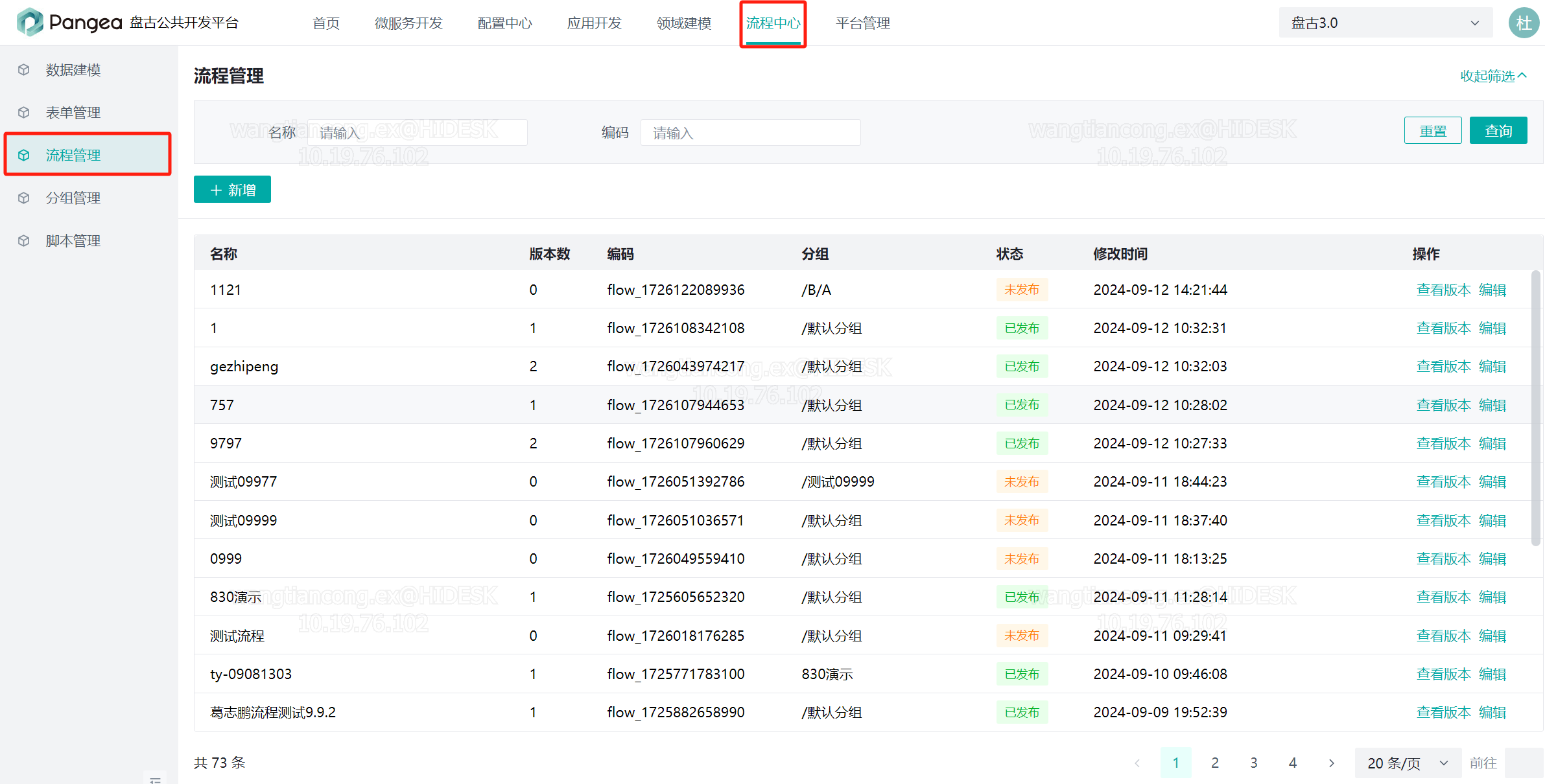Go to page 3

1254,763
